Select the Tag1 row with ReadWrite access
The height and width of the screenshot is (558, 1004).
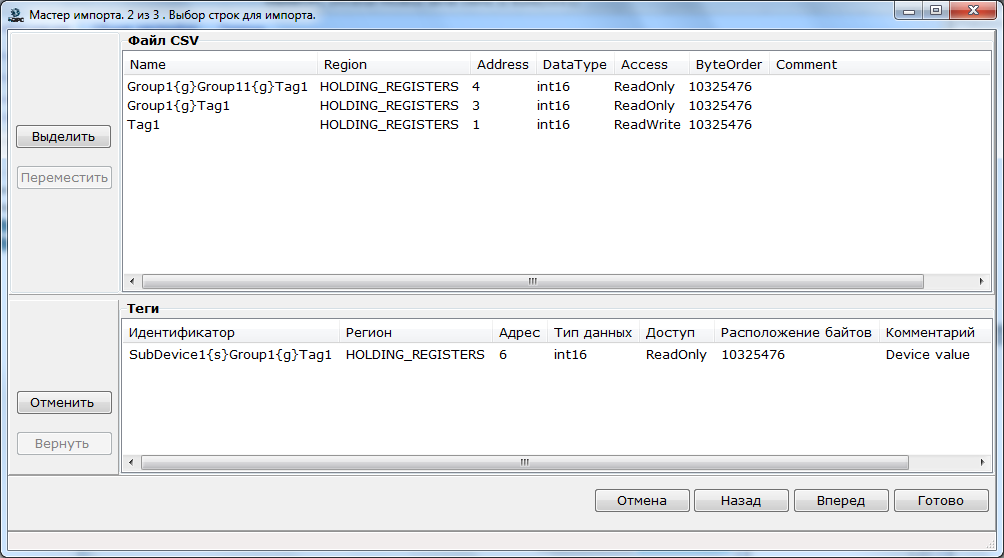(556, 125)
